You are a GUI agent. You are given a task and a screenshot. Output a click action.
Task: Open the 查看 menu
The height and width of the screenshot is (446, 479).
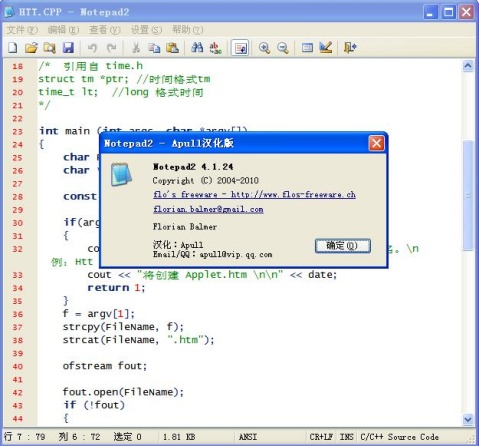tap(105, 30)
